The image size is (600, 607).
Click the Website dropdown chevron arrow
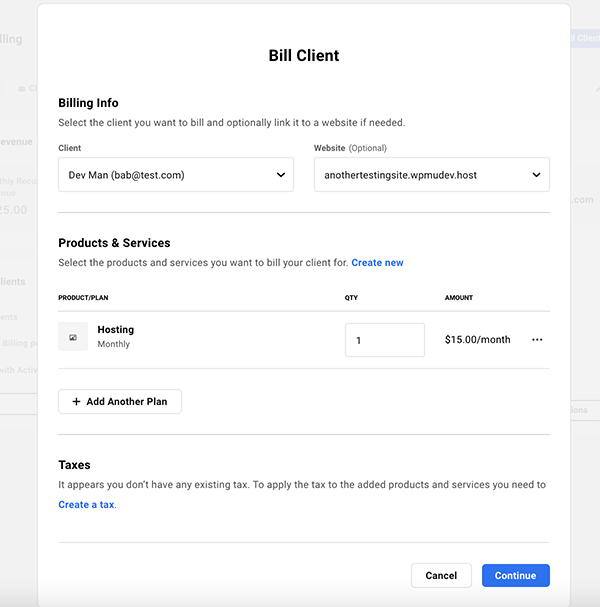click(x=535, y=175)
